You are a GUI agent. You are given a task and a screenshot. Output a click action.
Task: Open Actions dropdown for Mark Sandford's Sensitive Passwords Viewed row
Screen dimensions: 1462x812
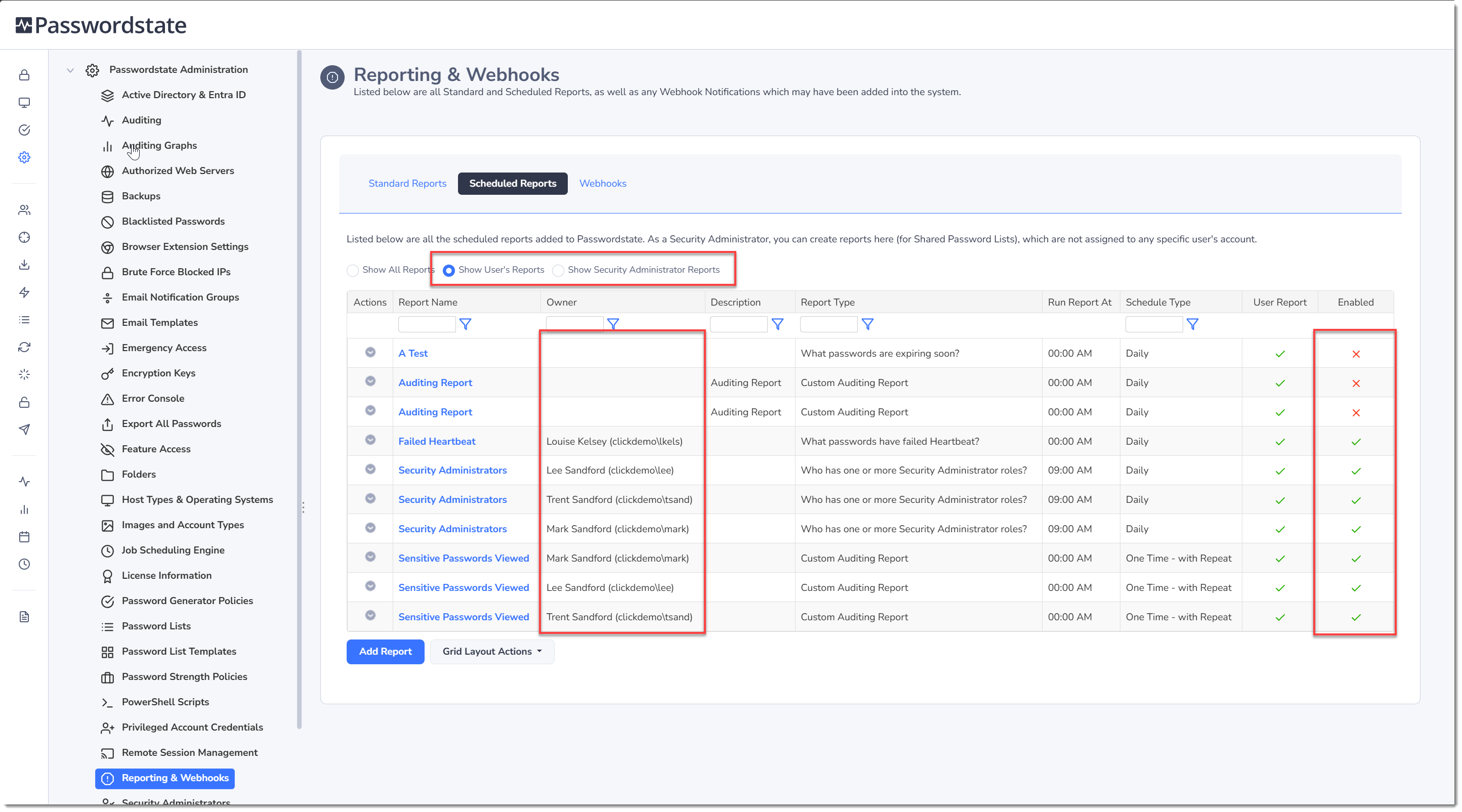click(370, 557)
